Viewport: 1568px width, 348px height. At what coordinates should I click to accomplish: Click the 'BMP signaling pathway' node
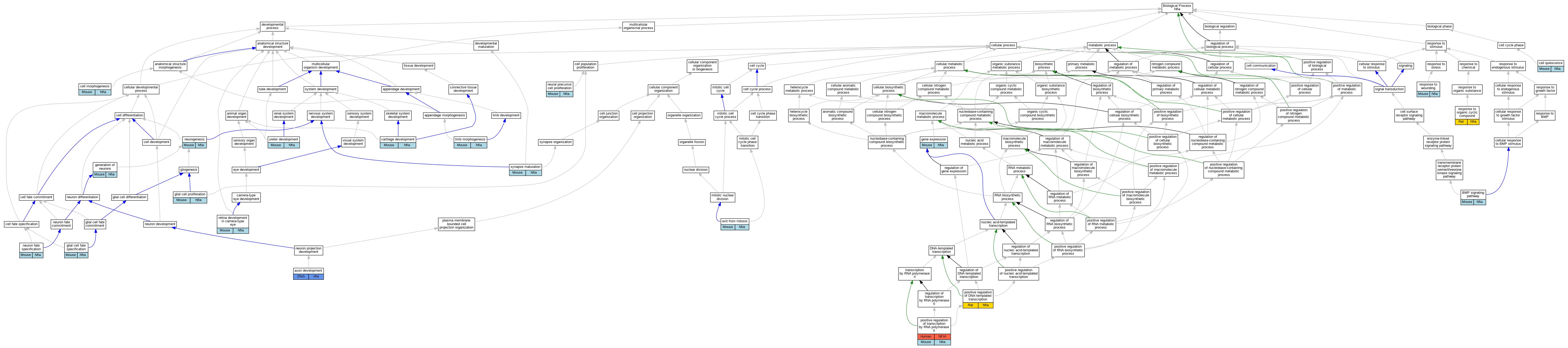coord(1473,197)
